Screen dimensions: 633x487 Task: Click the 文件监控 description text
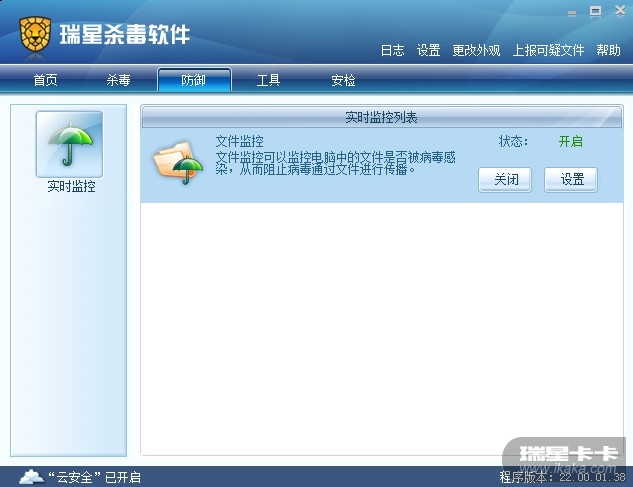click(335, 163)
